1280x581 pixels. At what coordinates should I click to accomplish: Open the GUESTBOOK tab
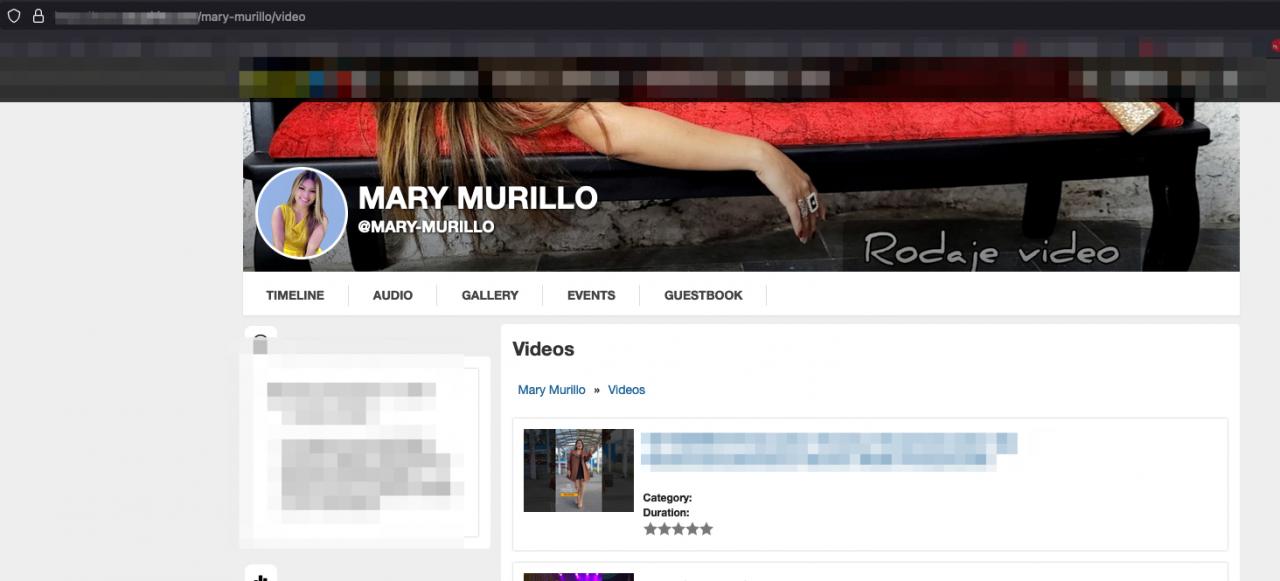point(703,295)
